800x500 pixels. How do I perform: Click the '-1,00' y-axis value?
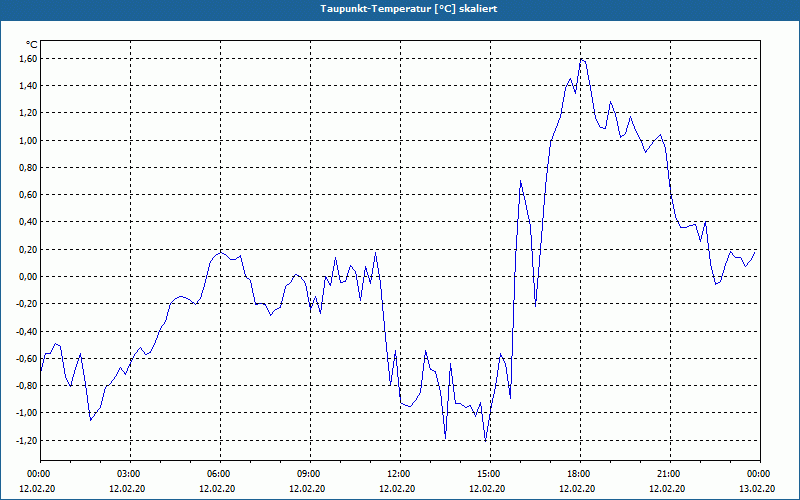pyautogui.click(x=27, y=412)
